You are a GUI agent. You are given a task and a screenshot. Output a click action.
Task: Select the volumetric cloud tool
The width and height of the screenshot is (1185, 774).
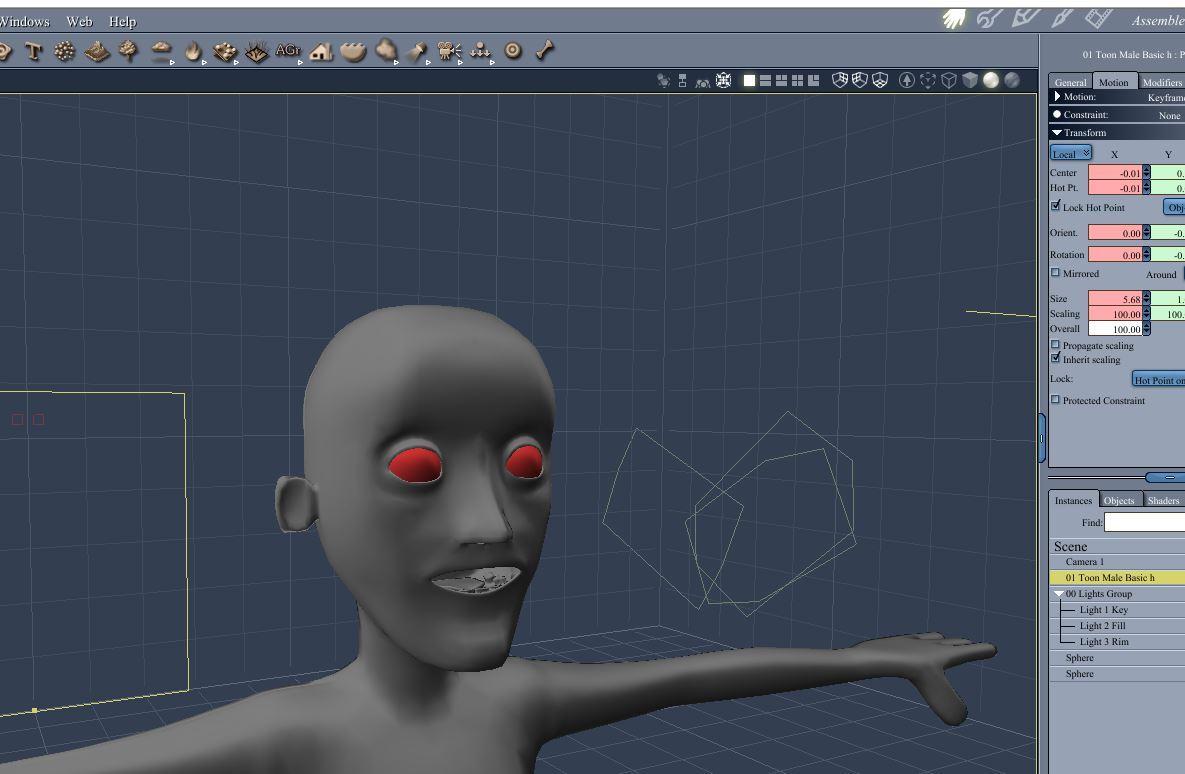click(161, 51)
